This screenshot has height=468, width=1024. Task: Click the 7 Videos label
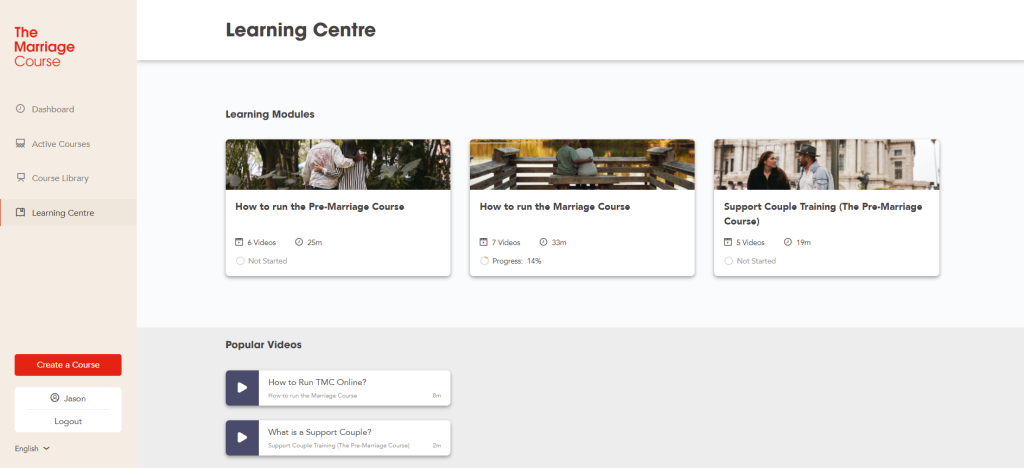506,242
